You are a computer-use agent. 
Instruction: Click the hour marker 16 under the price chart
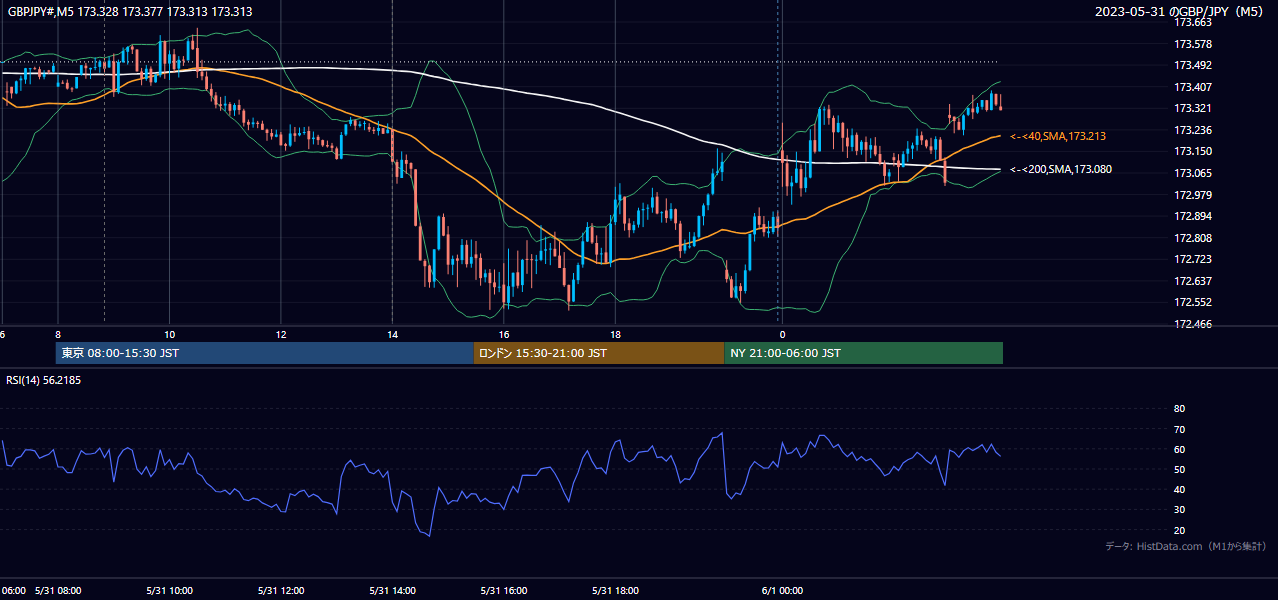point(504,335)
